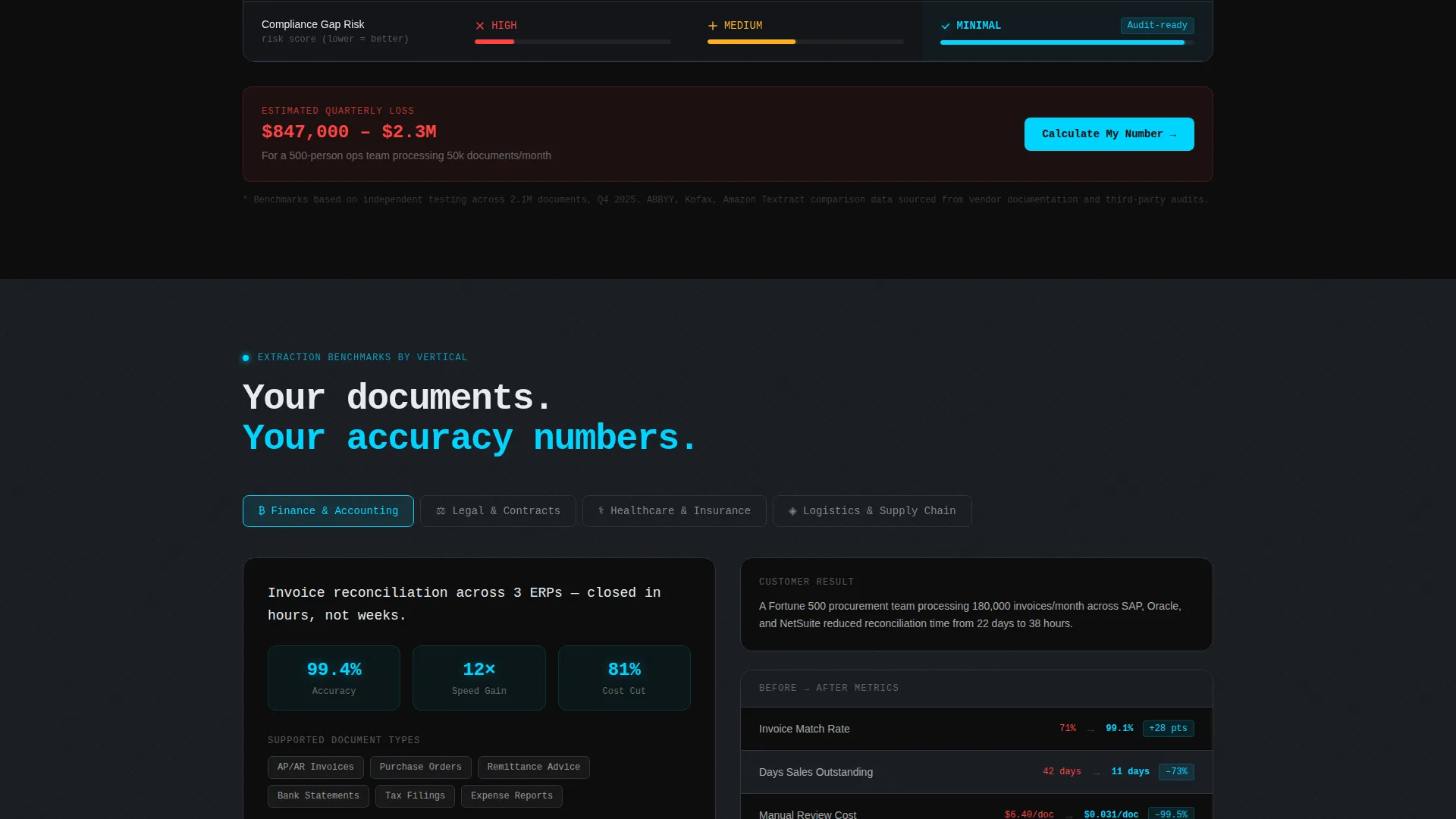The height and width of the screenshot is (819, 1456).
Task: Click the Audit-ready badge
Action: coord(1157,26)
